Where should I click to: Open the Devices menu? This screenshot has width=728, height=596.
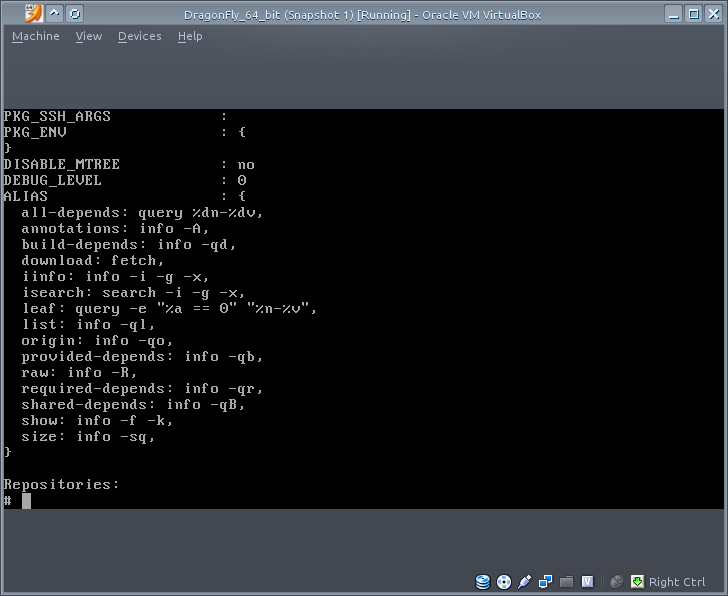tap(139, 36)
